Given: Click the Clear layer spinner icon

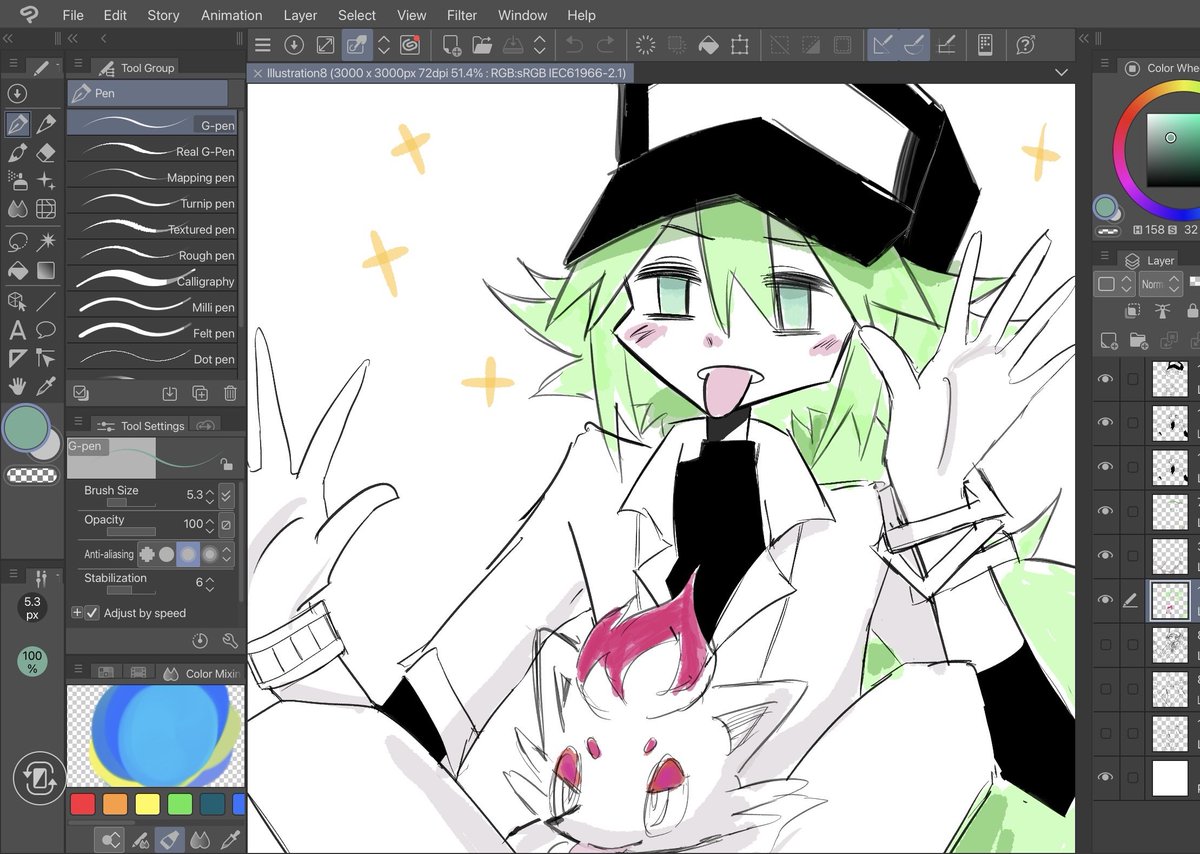Looking at the screenshot, I should pyautogui.click(x=645, y=45).
